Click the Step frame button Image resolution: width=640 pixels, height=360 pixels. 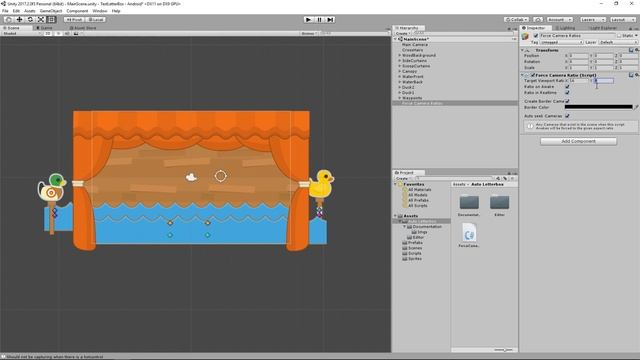330,20
